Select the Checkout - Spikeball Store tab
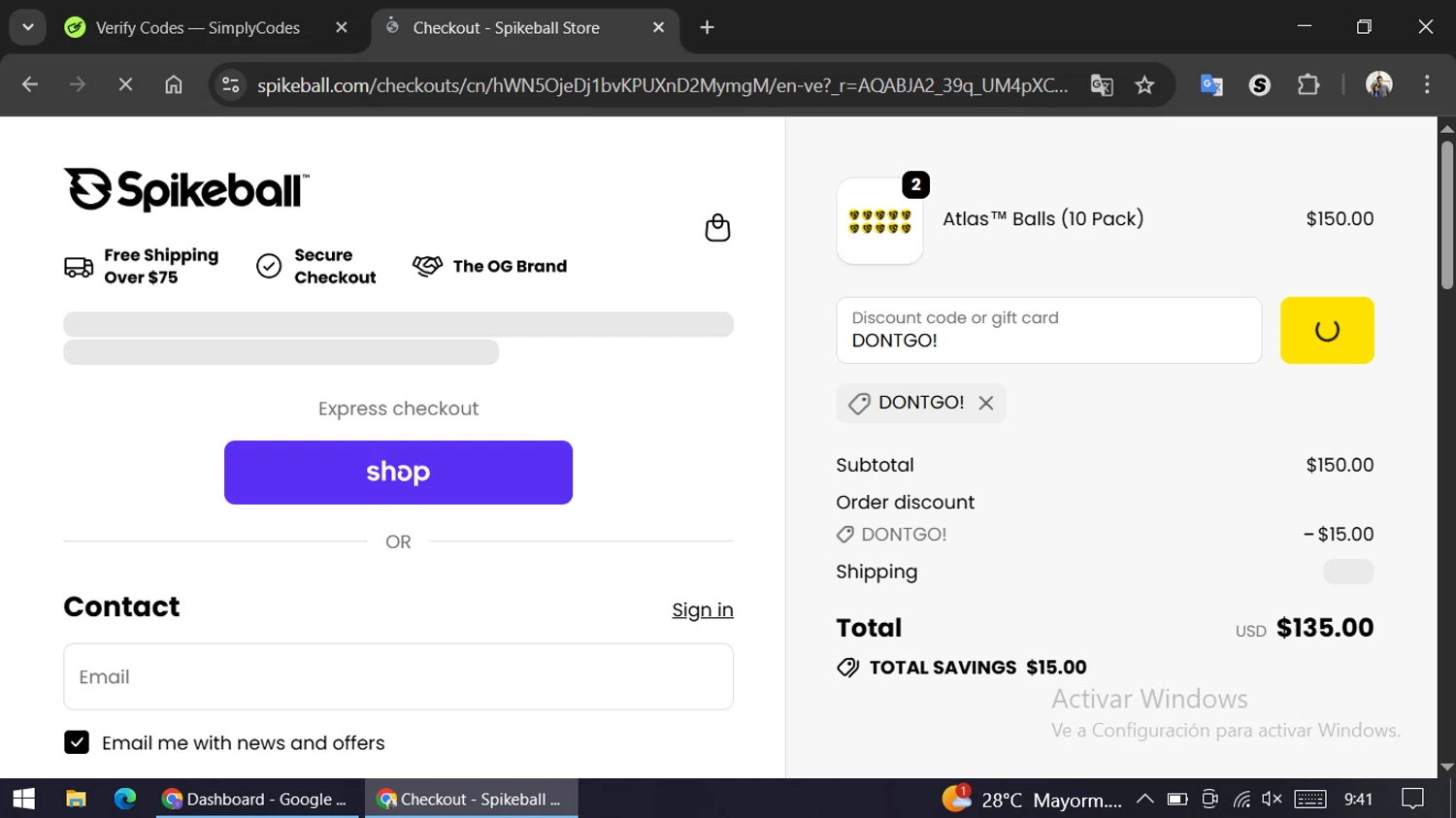 [x=506, y=27]
